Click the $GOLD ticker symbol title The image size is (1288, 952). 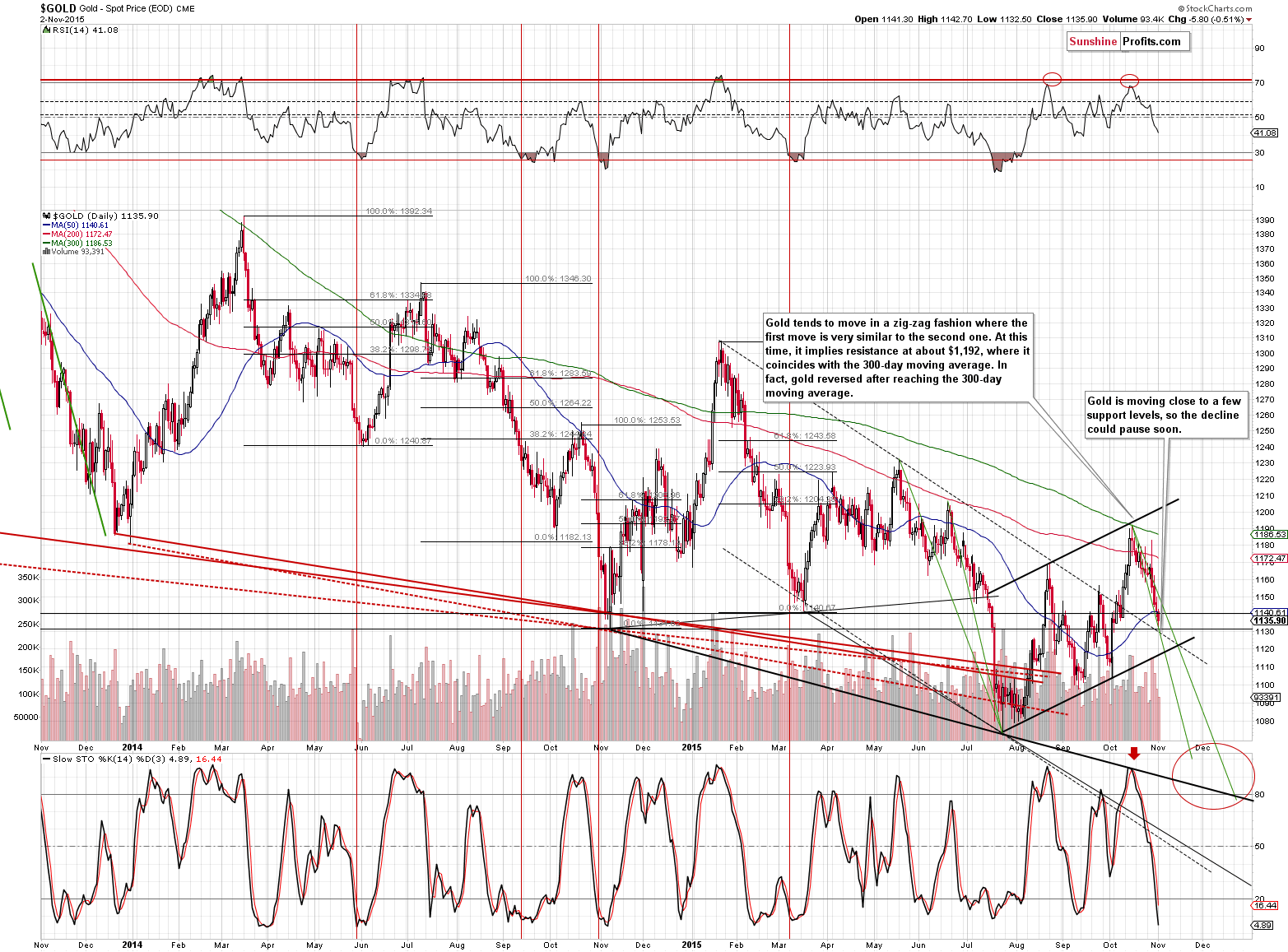point(58,8)
